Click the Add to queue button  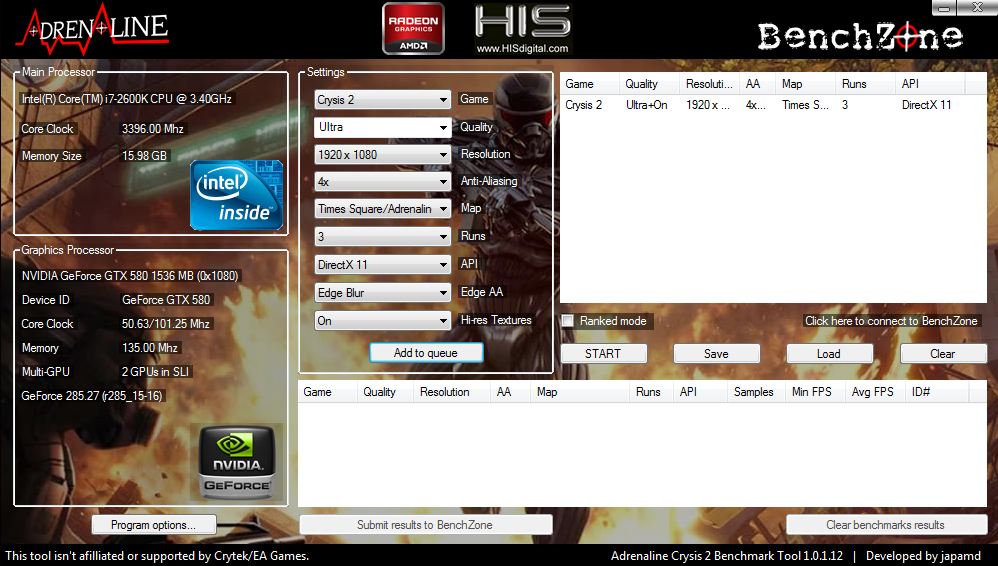pyautogui.click(x=426, y=353)
